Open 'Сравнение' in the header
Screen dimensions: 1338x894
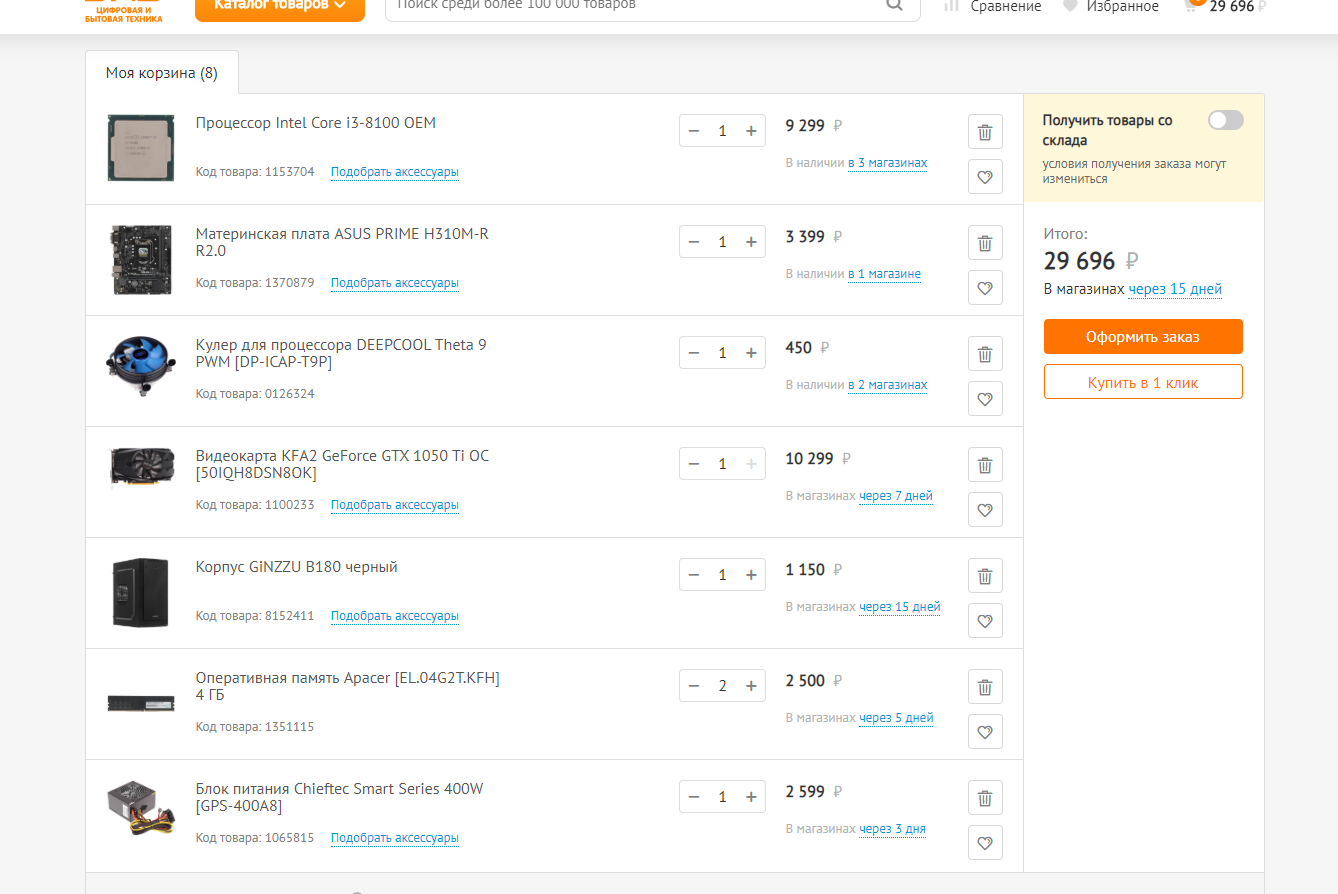[x=993, y=7]
